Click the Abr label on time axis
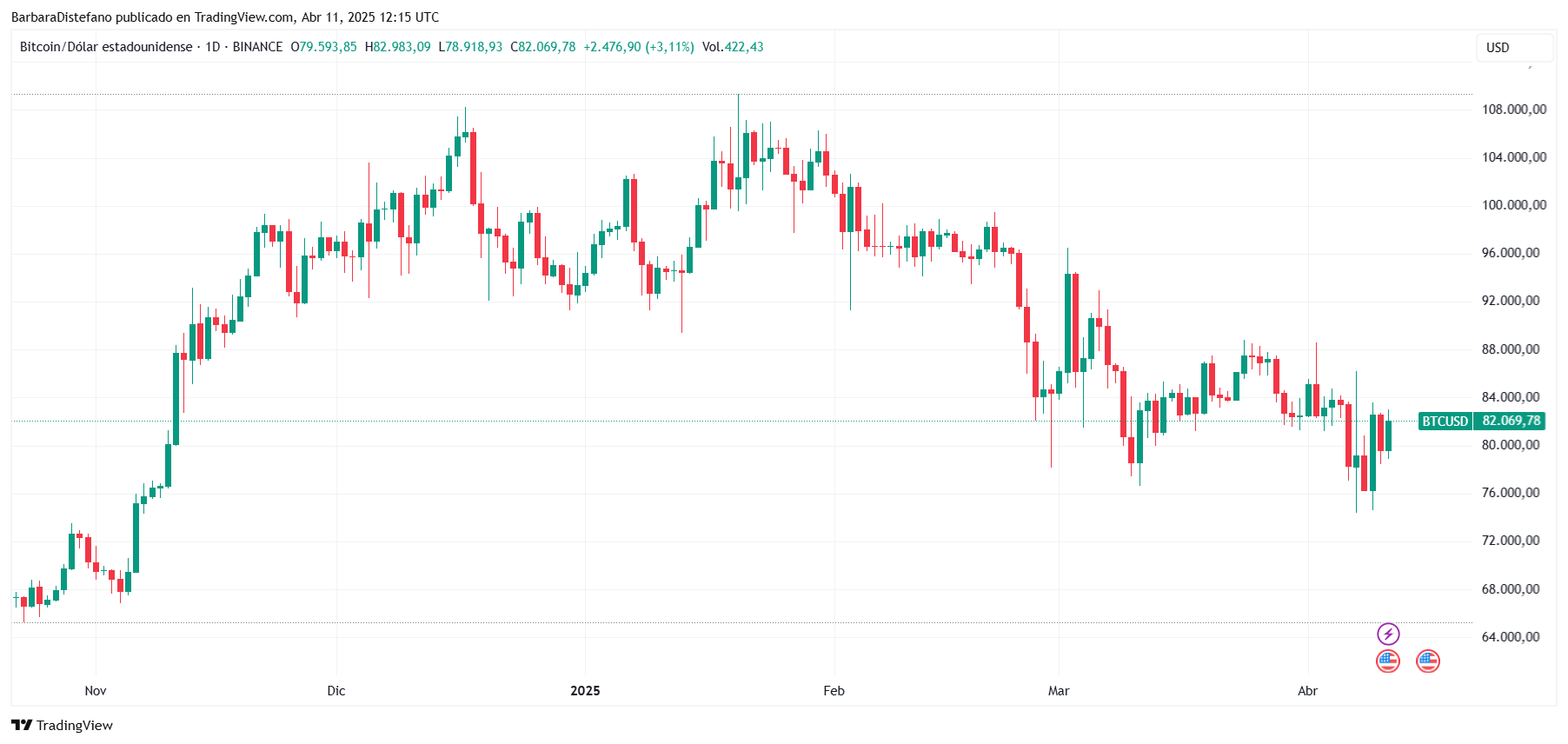1568x744 pixels. pos(1307,691)
